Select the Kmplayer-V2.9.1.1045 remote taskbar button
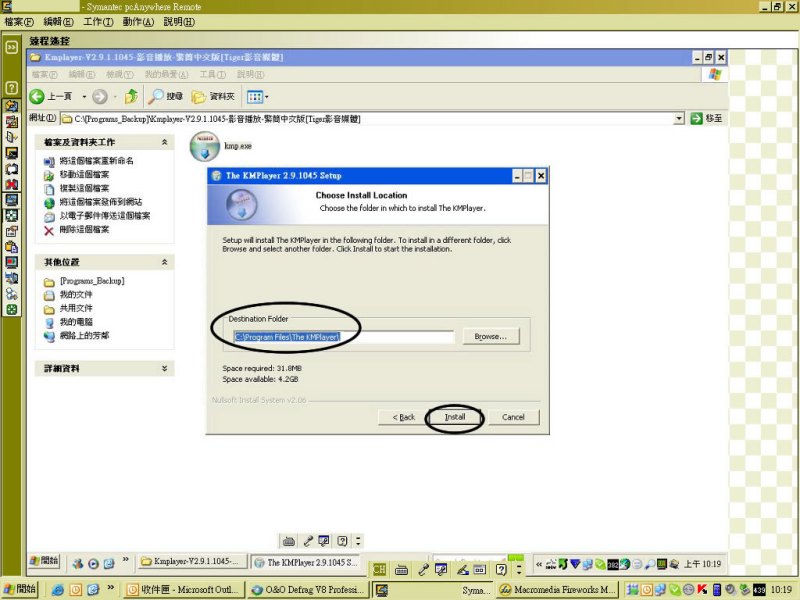The height and width of the screenshot is (600, 800). coord(193,562)
